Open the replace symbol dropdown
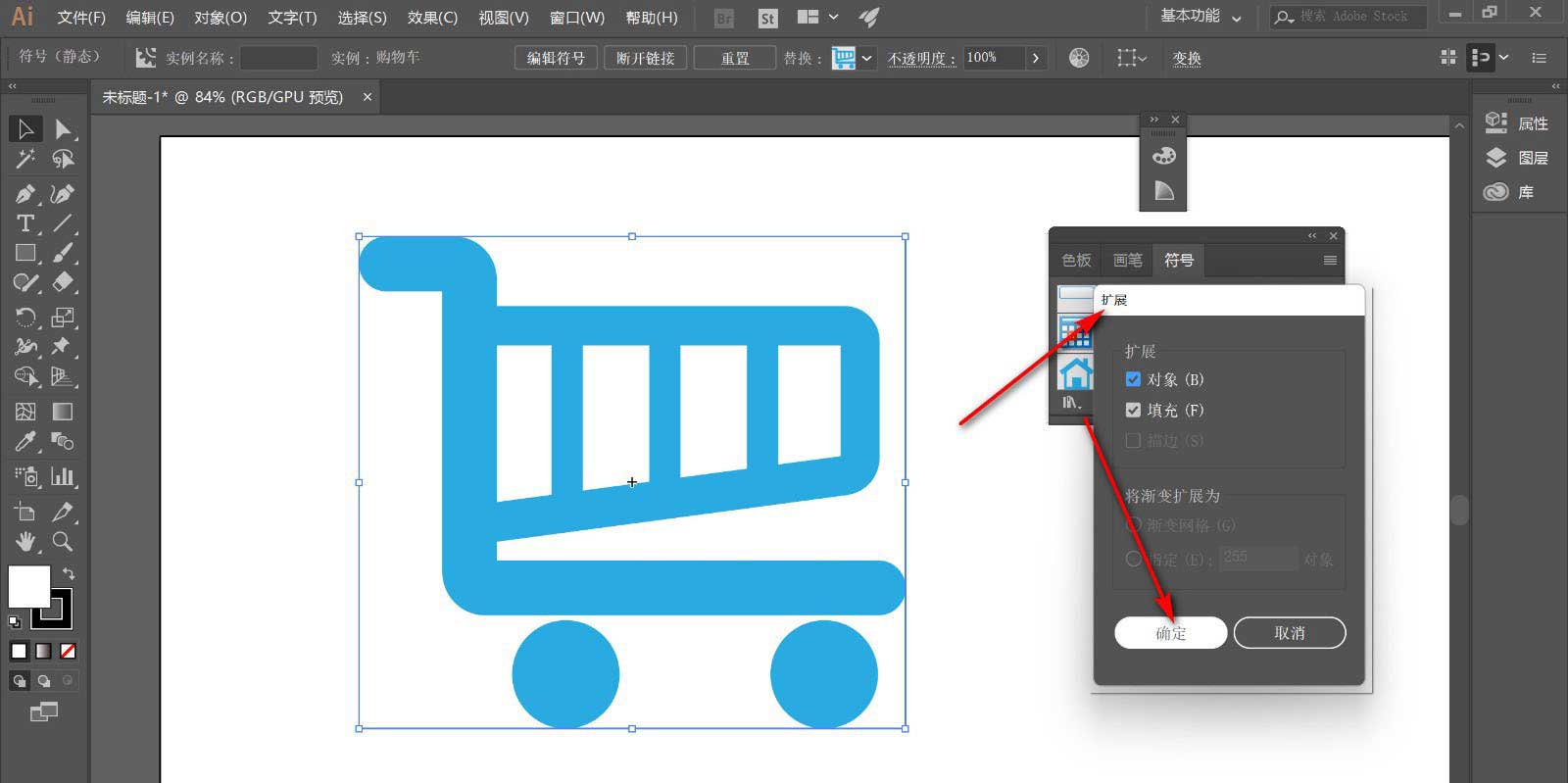Screen dimensions: 1568x783 [x=866, y=58]
